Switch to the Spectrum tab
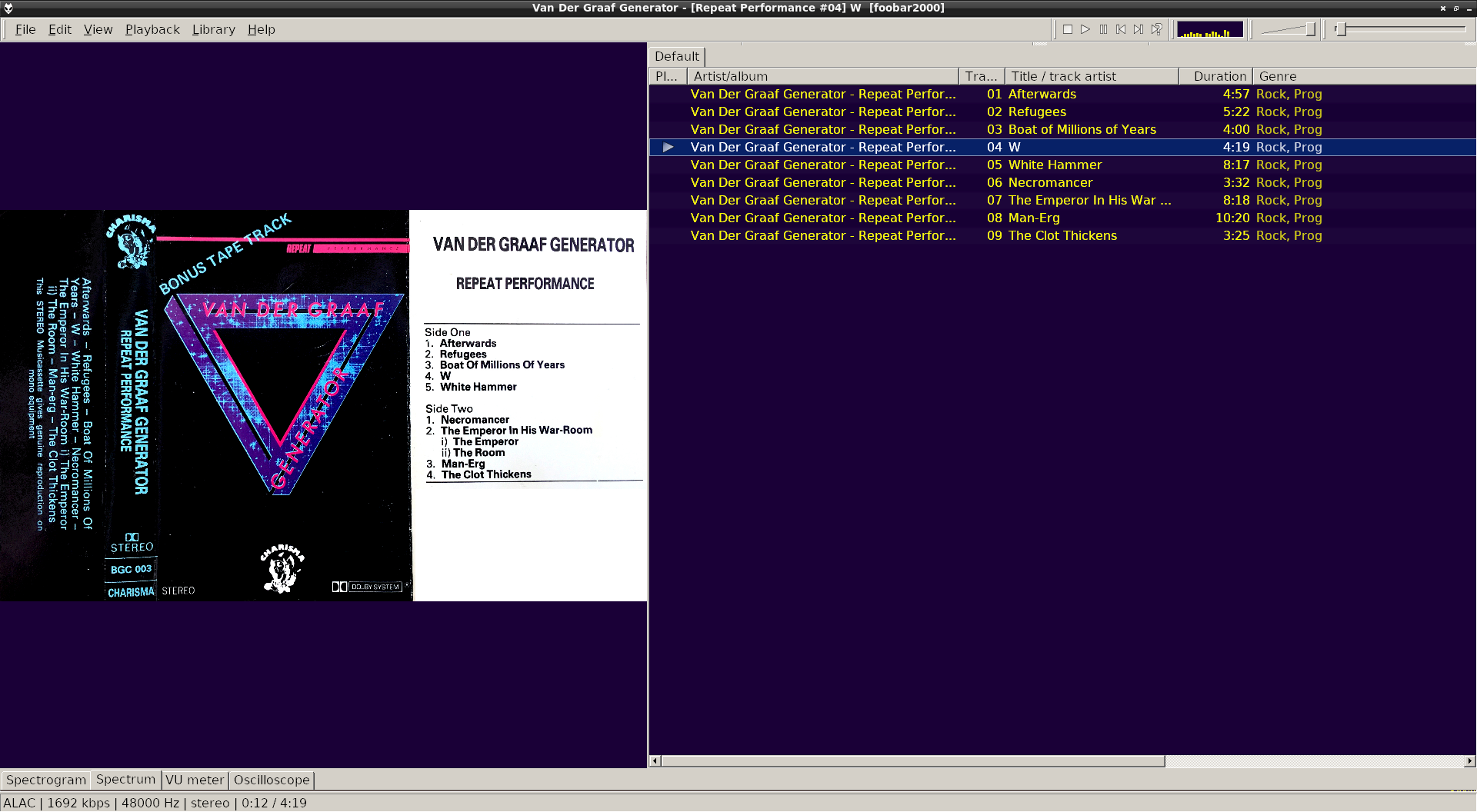The height and width of the screenshot is (812, 1477). [125, 779]
